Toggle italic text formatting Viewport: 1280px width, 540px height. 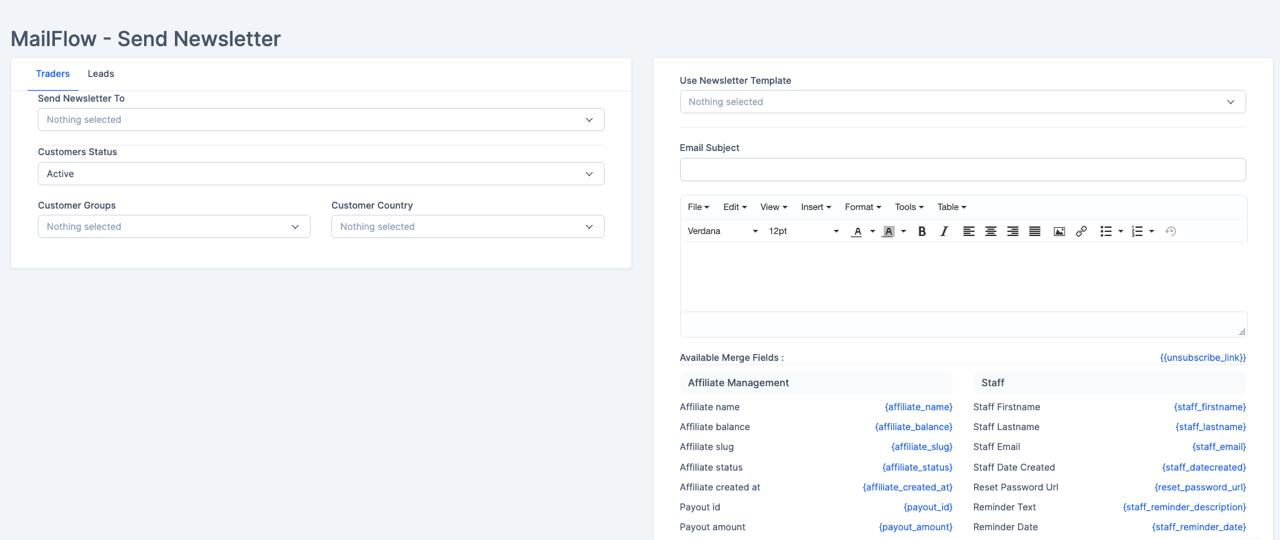tap(943, 231)
